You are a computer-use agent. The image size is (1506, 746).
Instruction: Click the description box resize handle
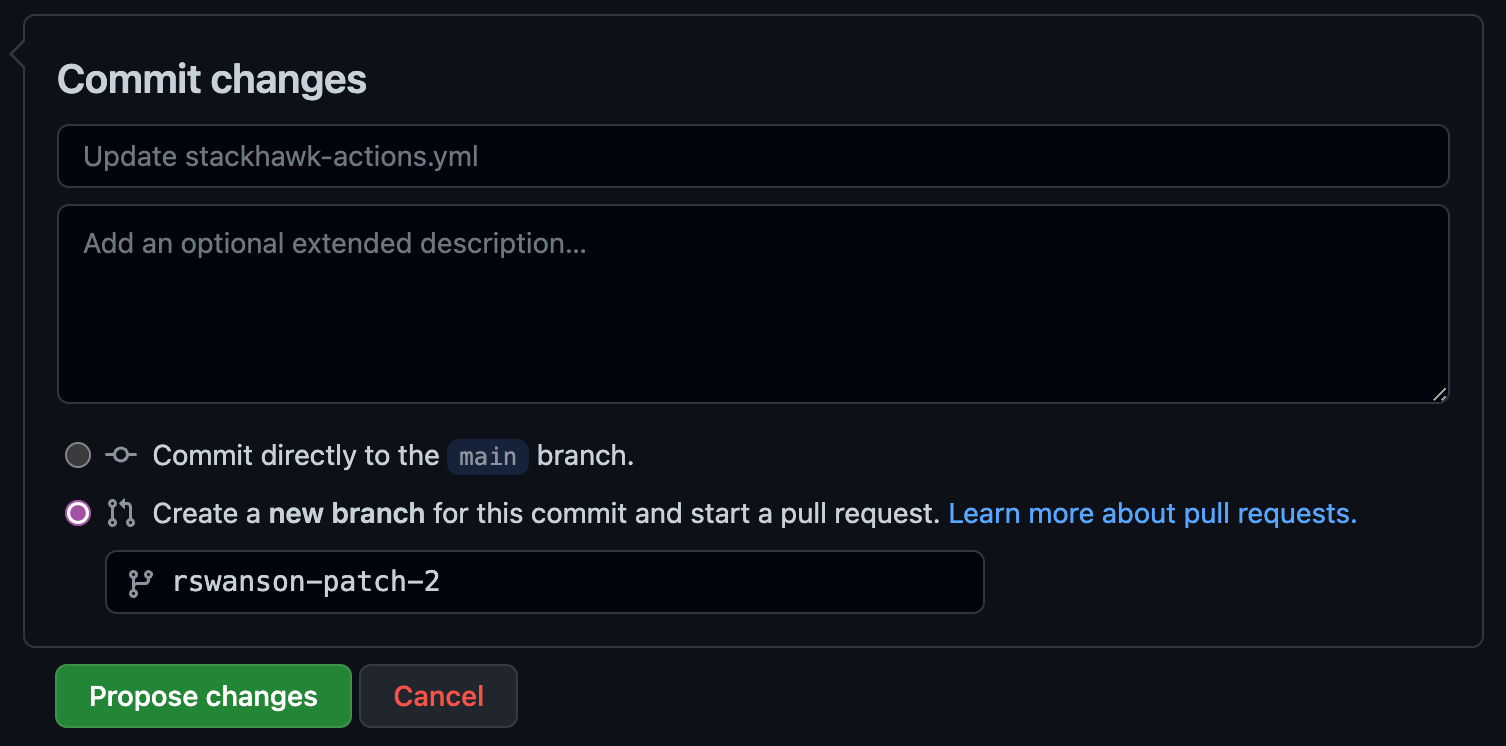tap(1441, 394)
